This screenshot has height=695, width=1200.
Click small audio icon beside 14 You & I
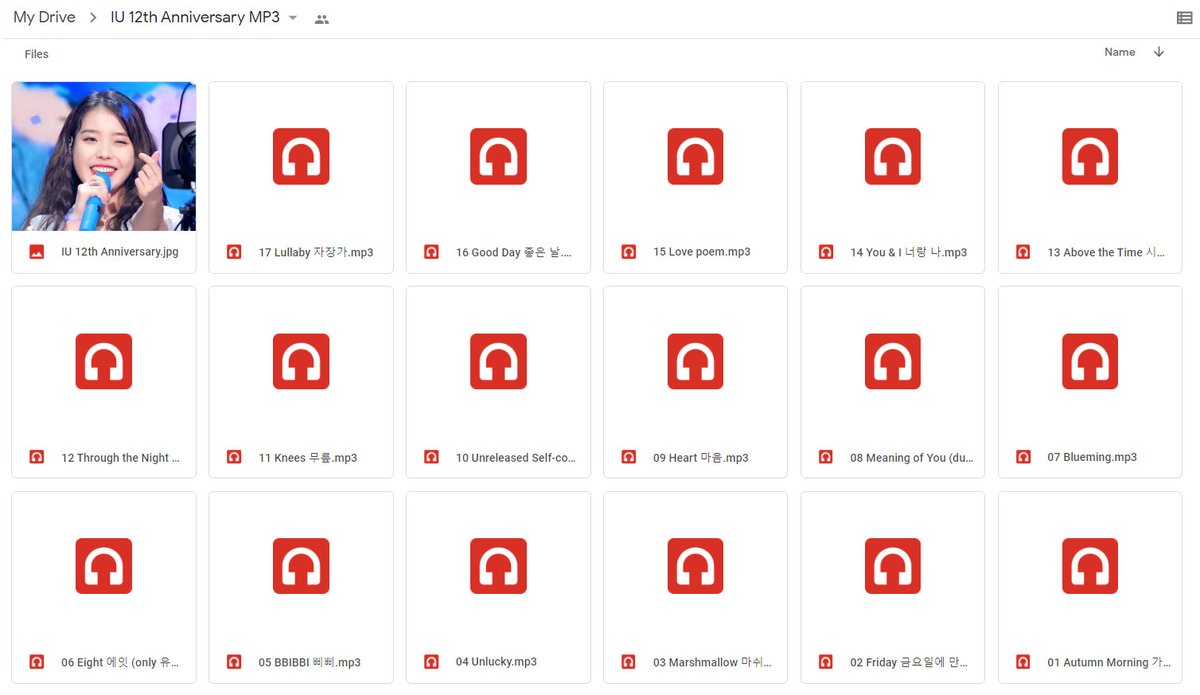826,252
